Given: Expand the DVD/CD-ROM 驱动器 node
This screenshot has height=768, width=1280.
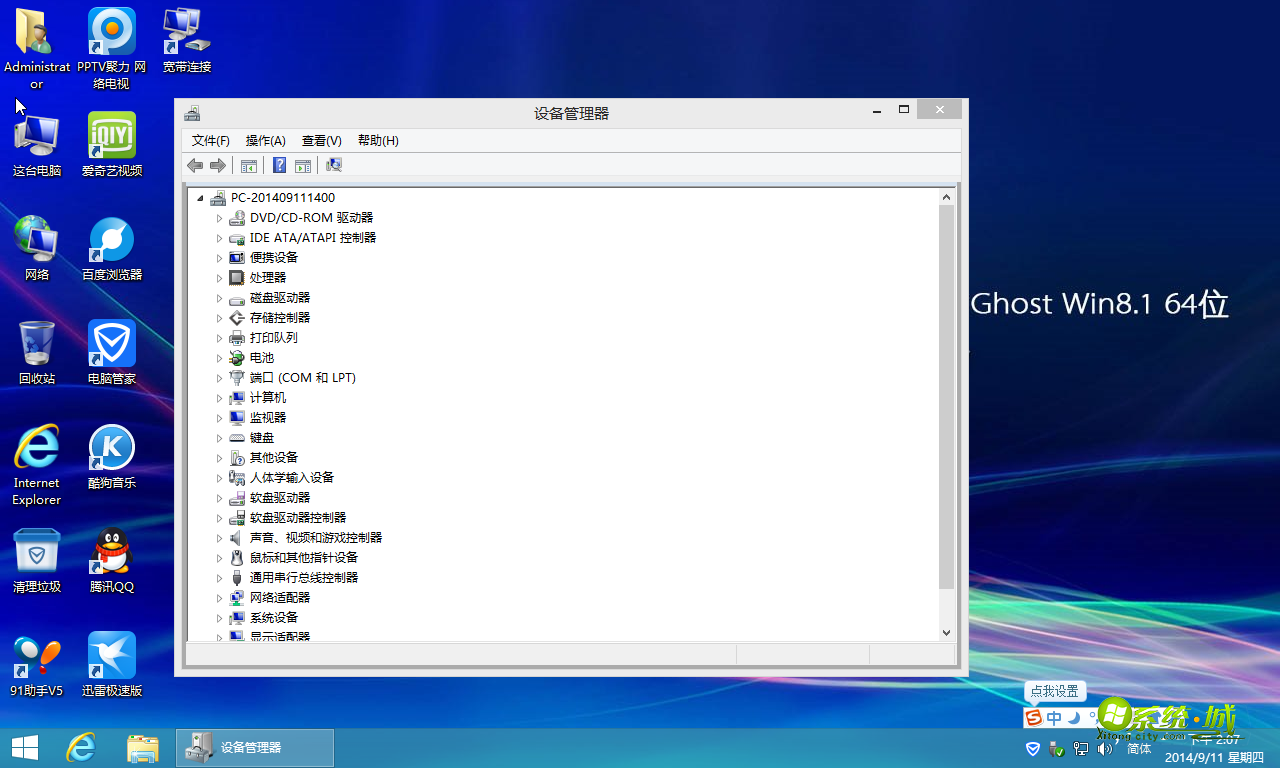Looking at the screenshot, I should click(x=220, y=217).
